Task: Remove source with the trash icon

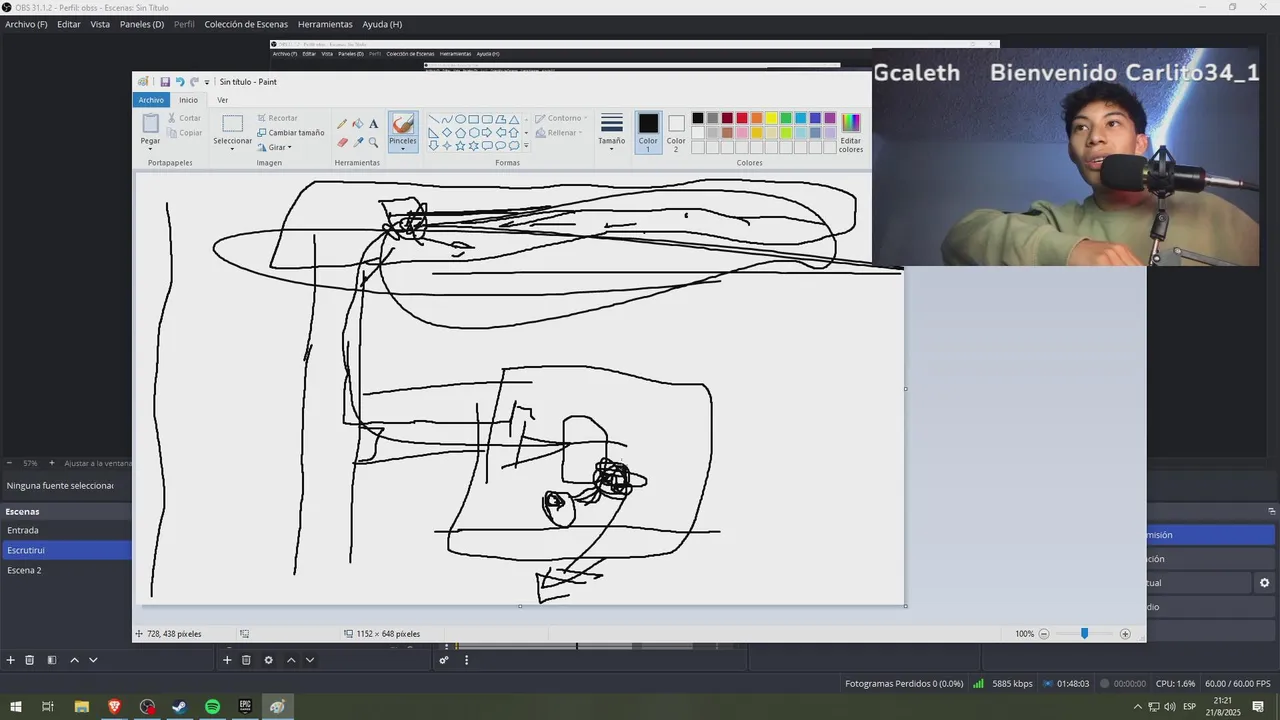Action: pyautogui.click(x=246, y=660)
